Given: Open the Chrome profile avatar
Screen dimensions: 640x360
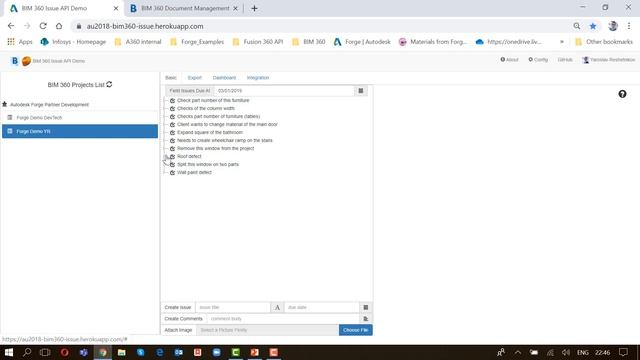Looking at the screenshot, I should point(613,26).
